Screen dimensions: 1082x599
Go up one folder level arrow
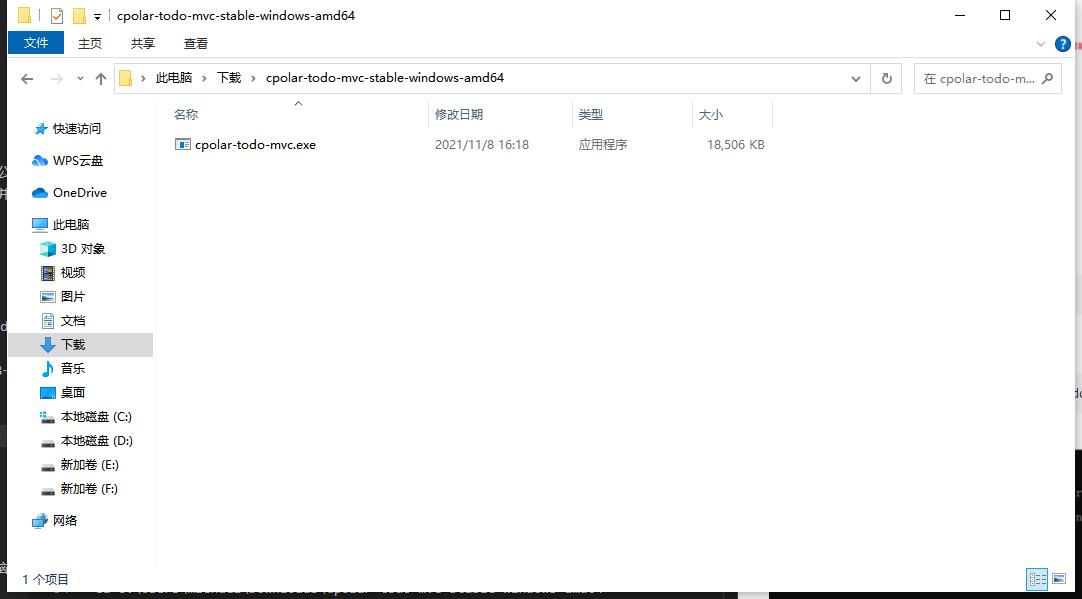(101, 79)
